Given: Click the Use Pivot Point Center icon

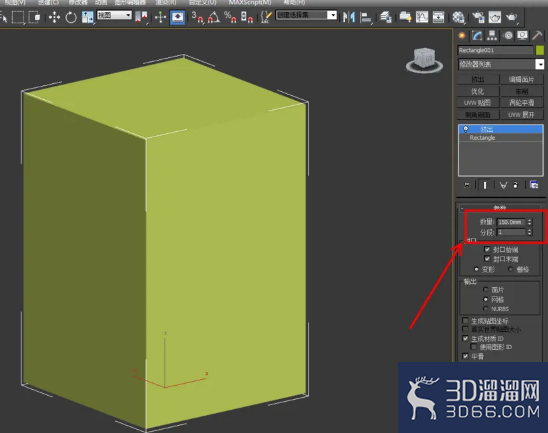Looking at the screenshot, I should (141, 17).
